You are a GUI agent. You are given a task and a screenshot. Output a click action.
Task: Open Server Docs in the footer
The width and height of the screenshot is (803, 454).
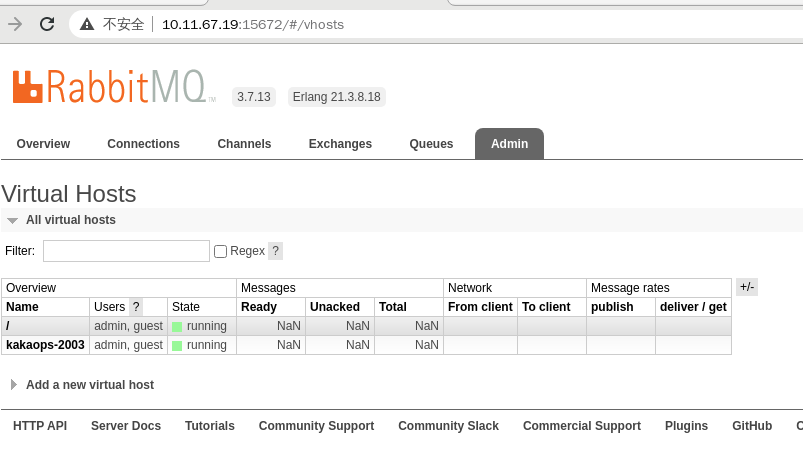coord(126,426)
